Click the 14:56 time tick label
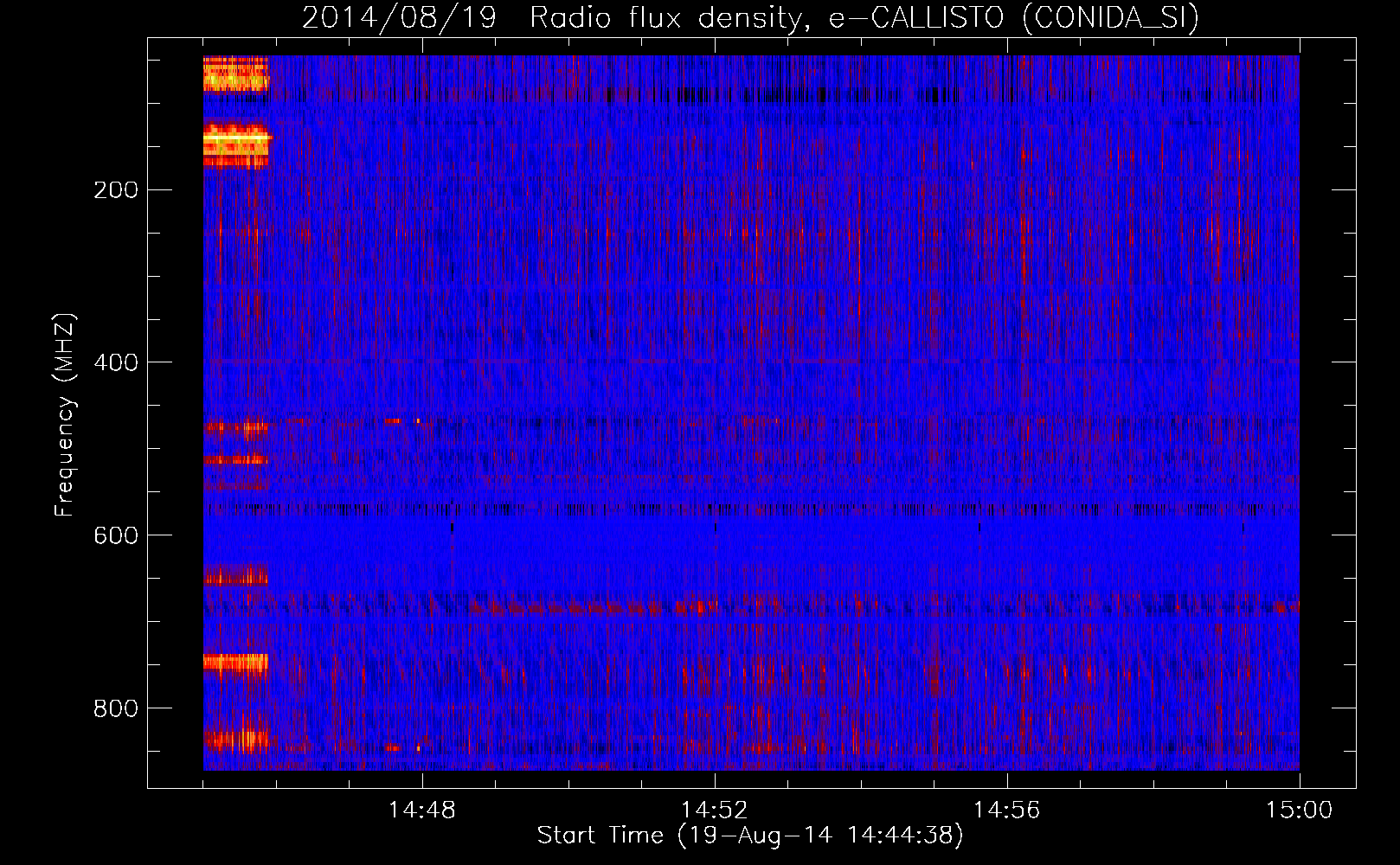Viewport: 1400px width, 865px height. click(1007, 811)
